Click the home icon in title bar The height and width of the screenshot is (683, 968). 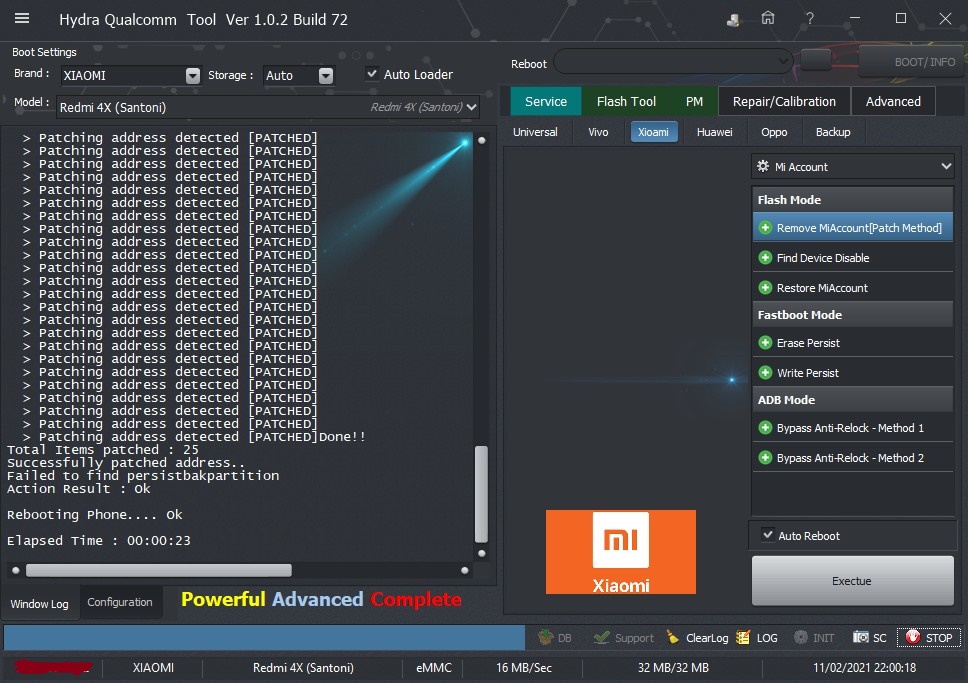pyautogui.click(x=768, y=18)
